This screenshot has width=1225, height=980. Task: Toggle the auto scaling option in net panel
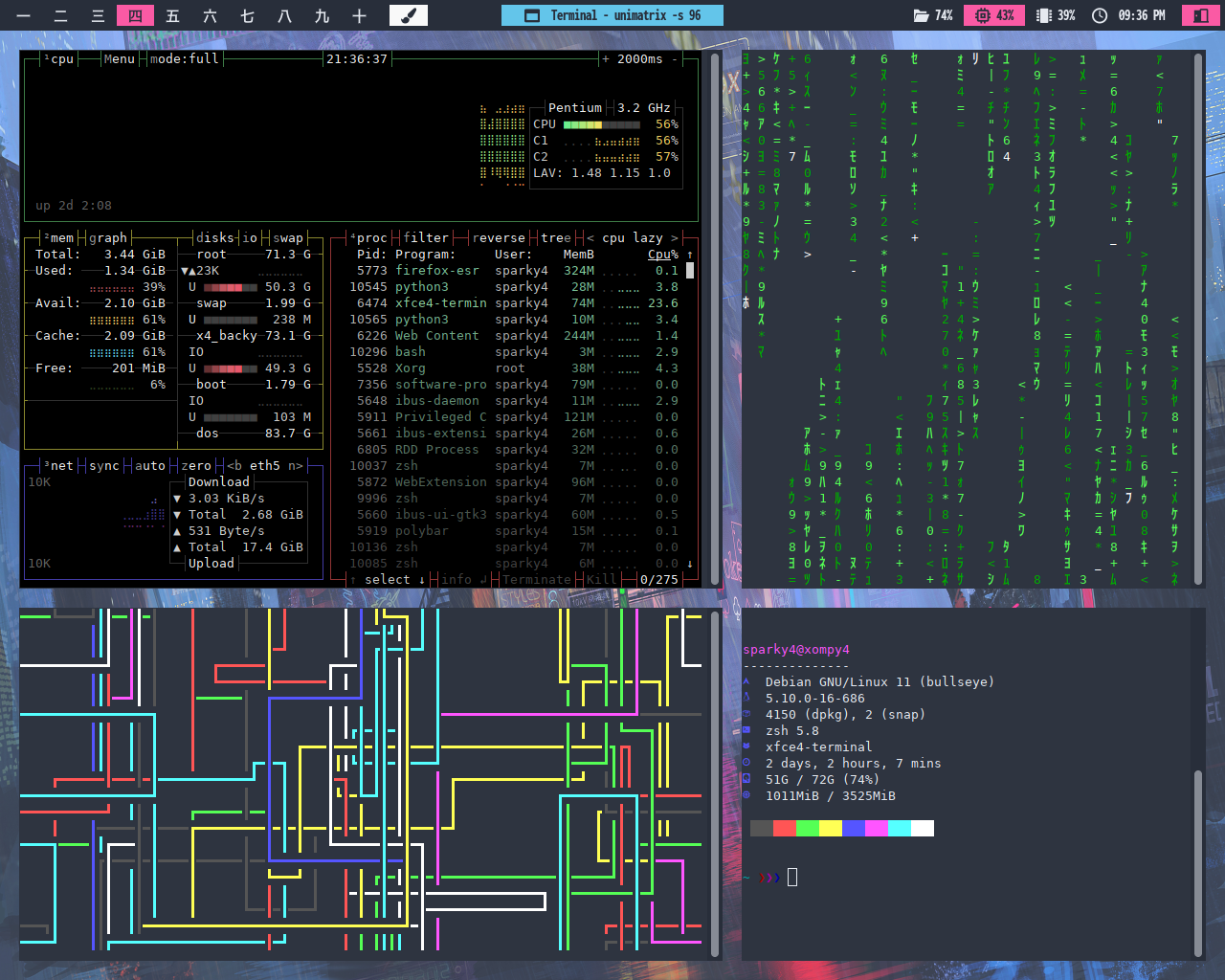pyautogui.click(x=150, y=466)
